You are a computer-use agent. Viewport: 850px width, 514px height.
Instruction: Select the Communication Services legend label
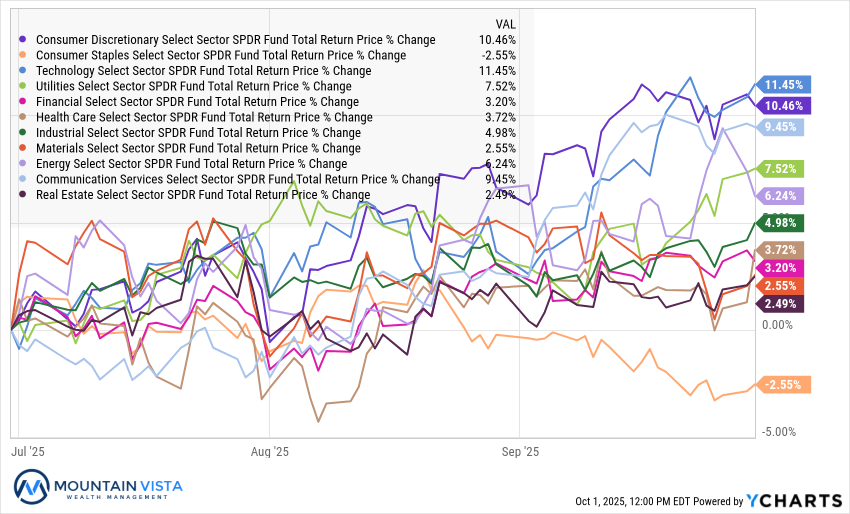237,179
